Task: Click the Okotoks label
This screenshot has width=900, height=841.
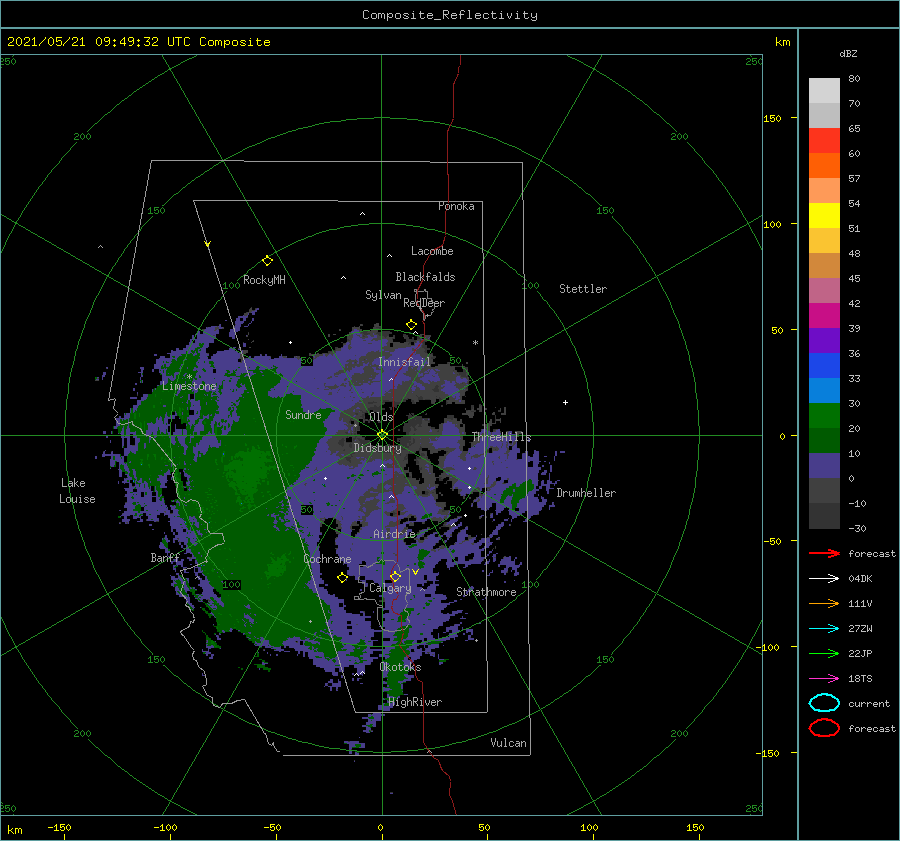Action: point(401,667)
